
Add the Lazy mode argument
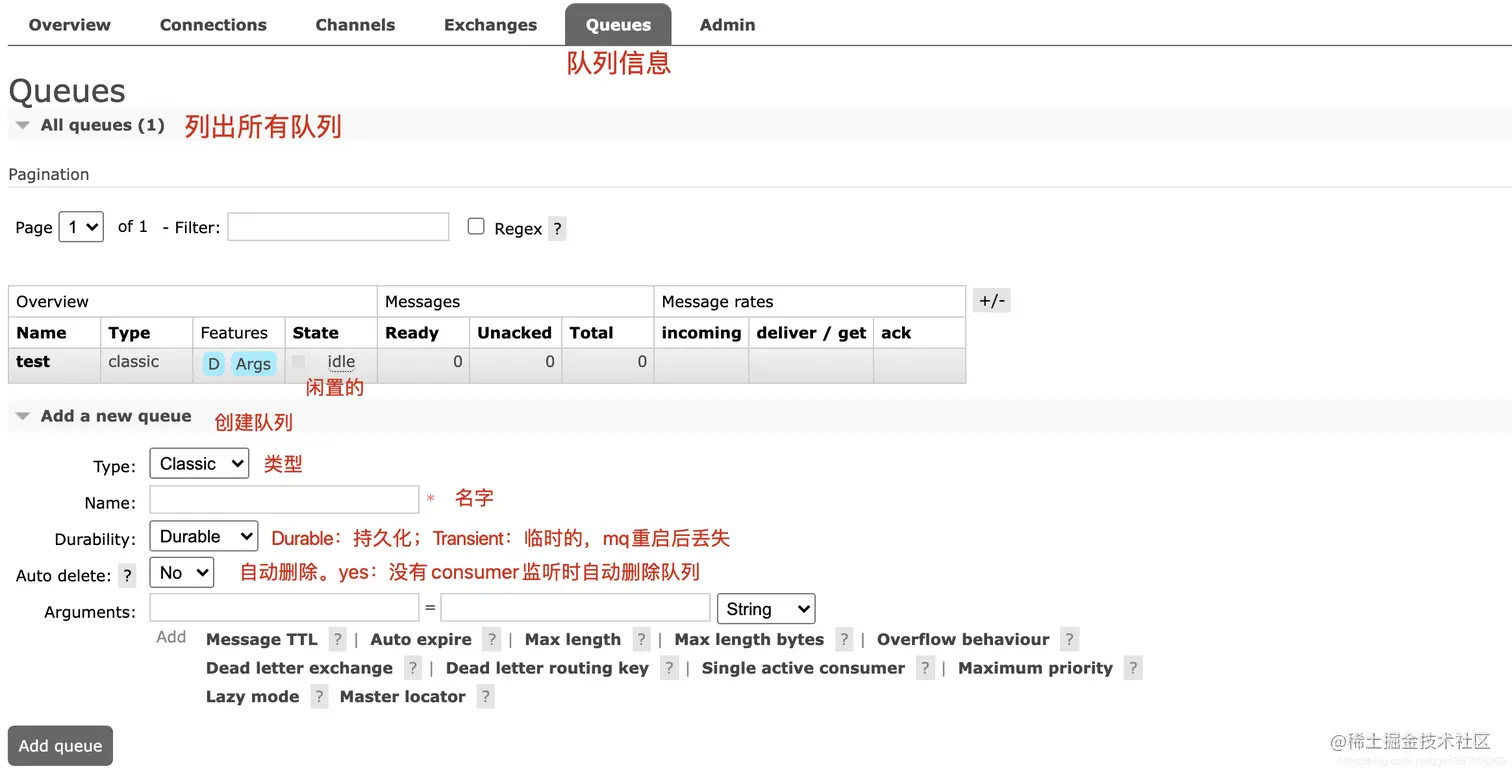tap(252, 697)
